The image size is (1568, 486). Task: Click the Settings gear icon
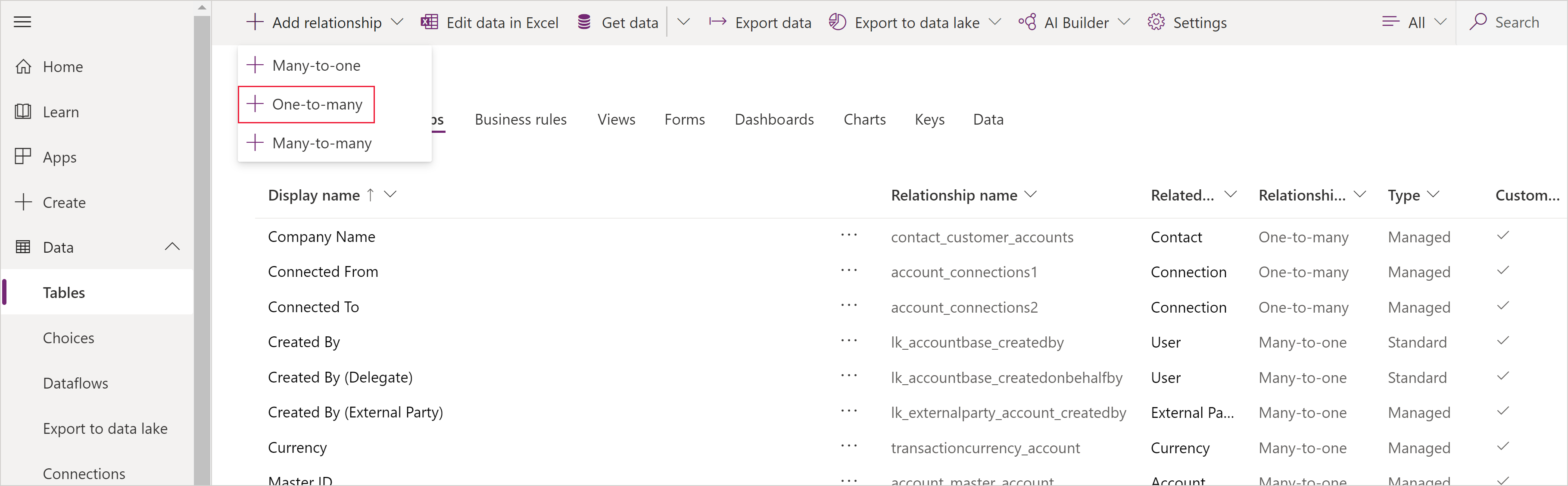tap(1156, 22)
